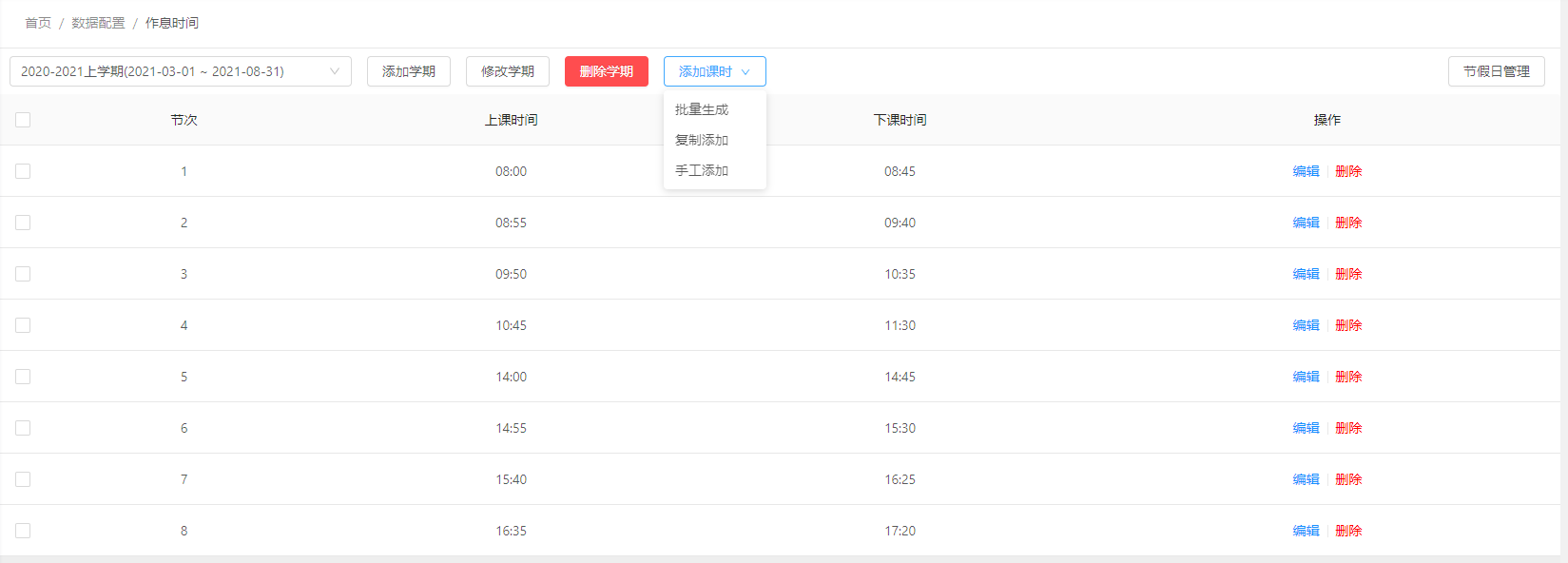
Task: Edit period 4 via 编辑 link
Action: 1307,325
